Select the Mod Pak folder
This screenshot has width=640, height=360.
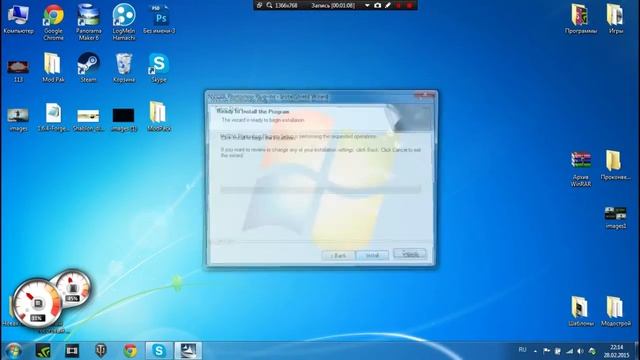(x=53, y=68)
